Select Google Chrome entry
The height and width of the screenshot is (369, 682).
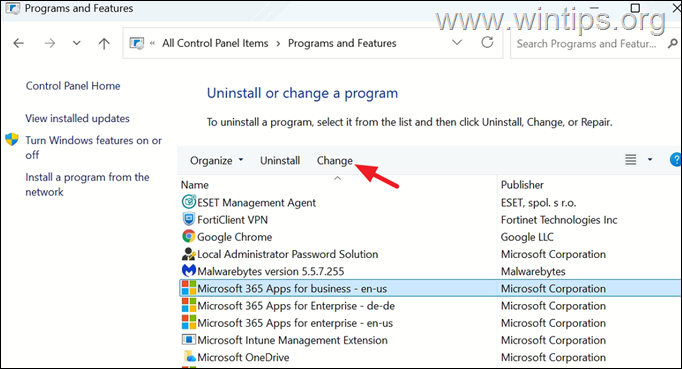[235, 237]
